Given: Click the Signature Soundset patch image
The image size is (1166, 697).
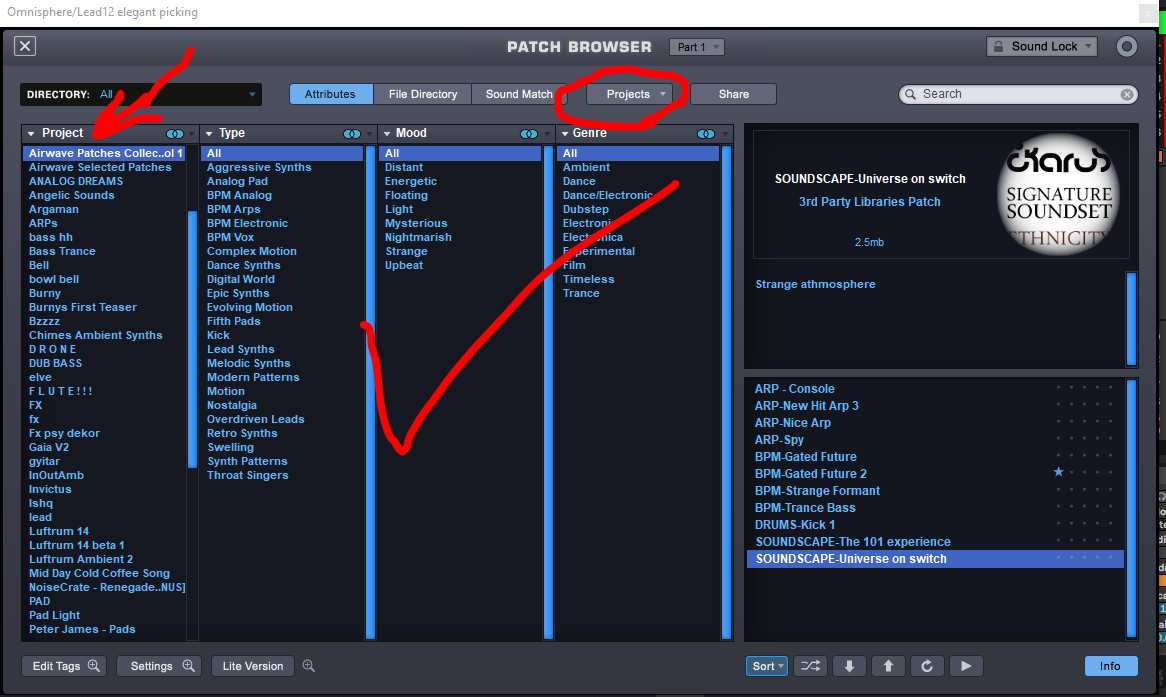Looking at the screenshot, I should [1058, 195].
